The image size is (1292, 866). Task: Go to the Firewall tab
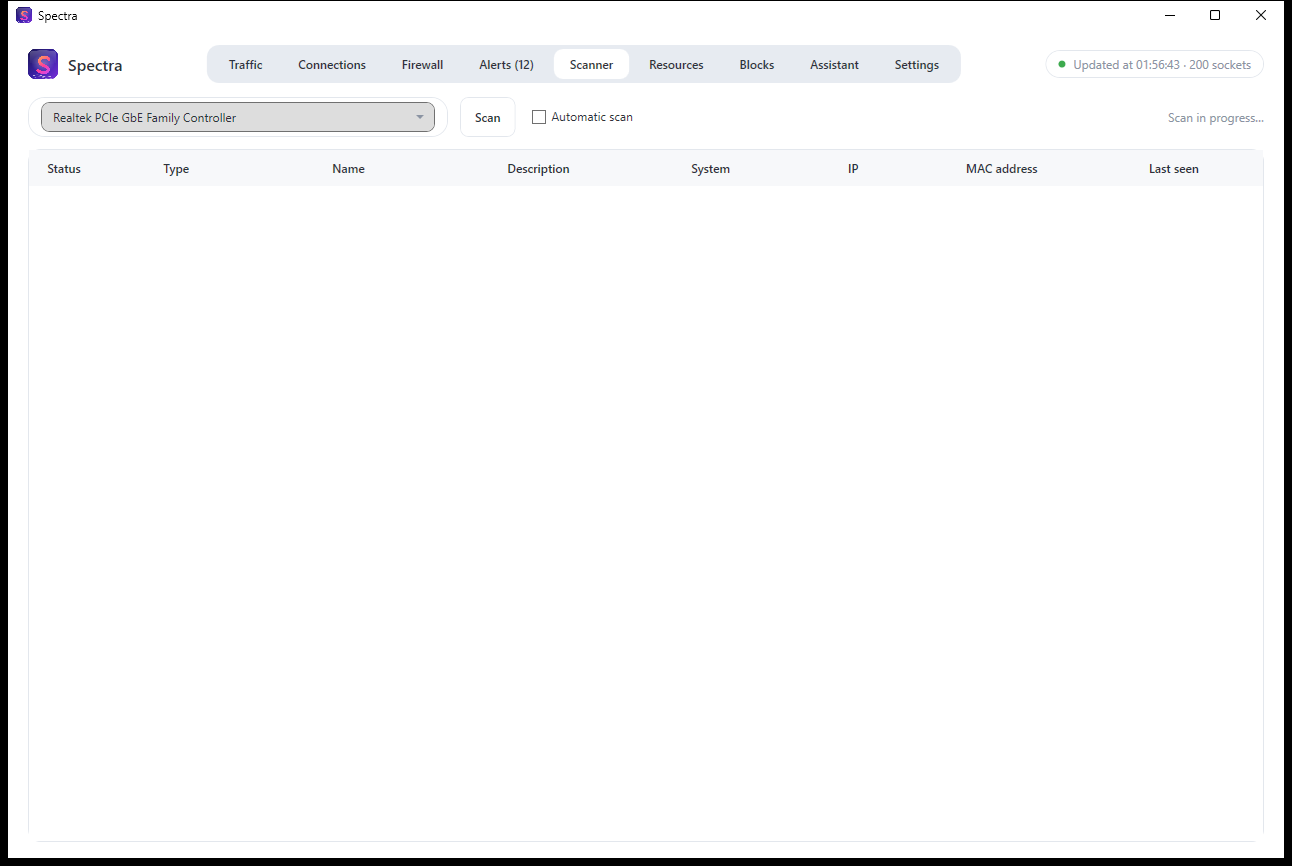coord(422,65)
